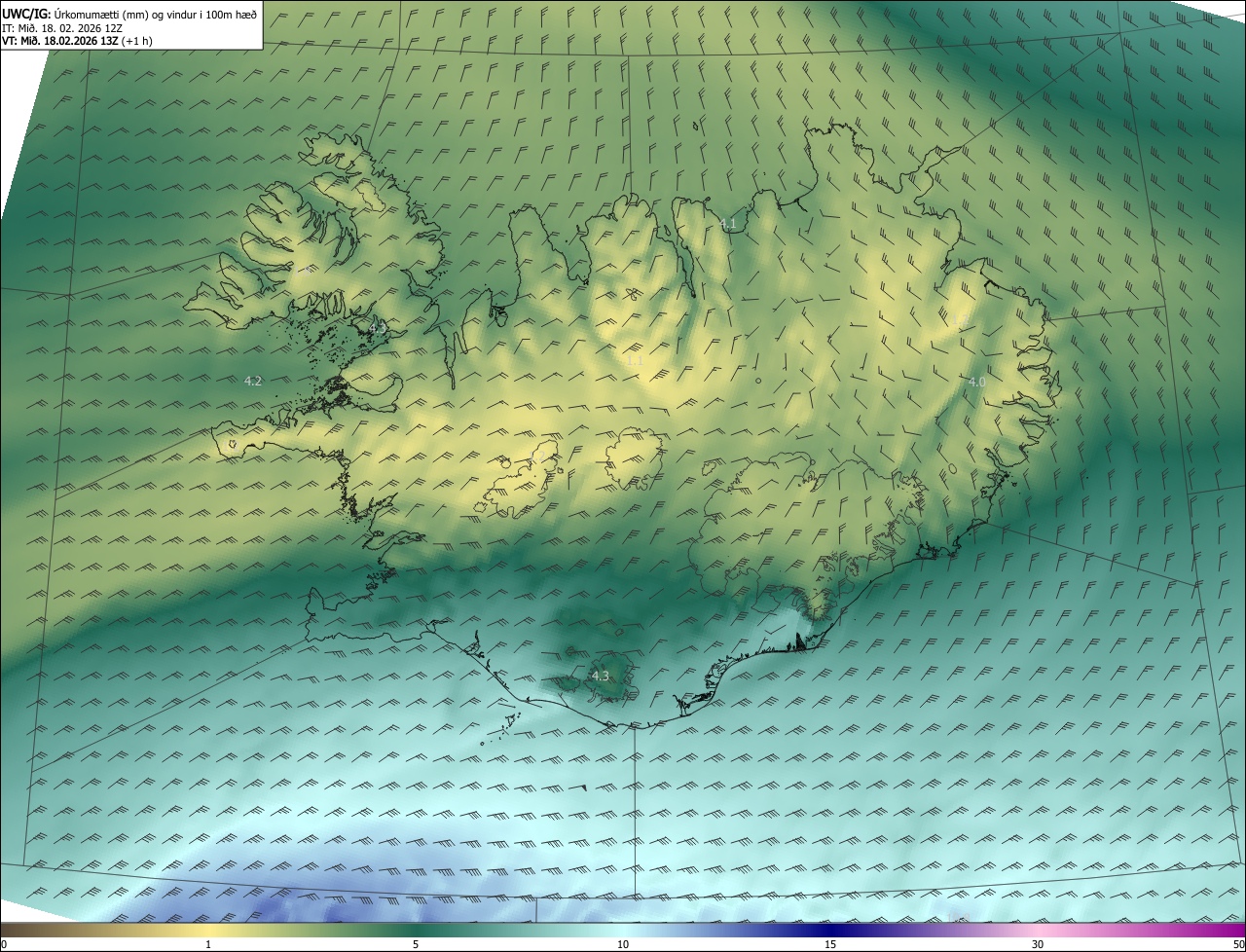The width and height of the screenshot is (1246, 952).
Task: Click the '10' tick on the color scale
Action: tap(623, 944)
